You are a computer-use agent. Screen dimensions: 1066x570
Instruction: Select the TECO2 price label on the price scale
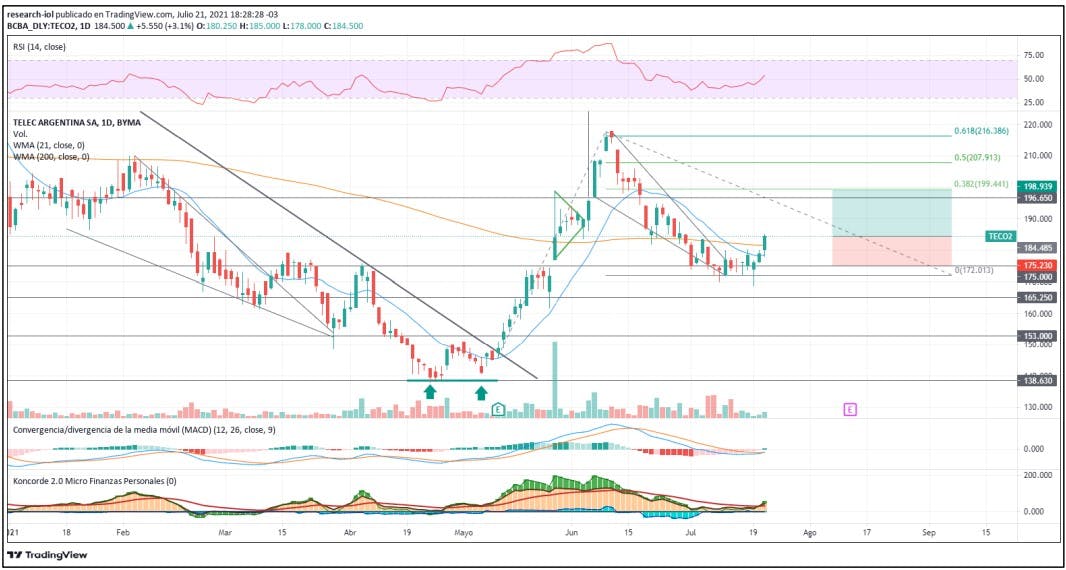tap(1000, 236)
